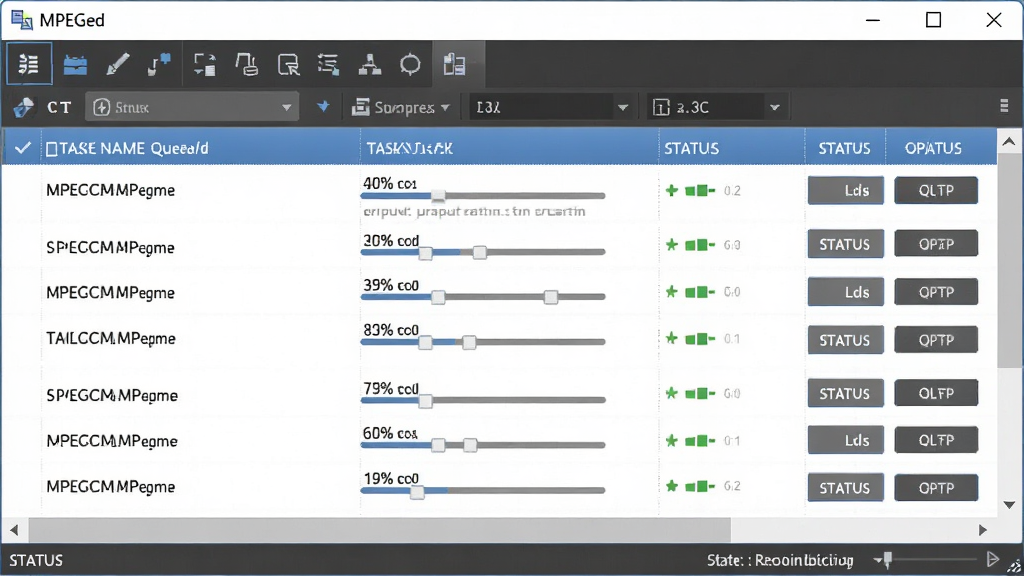Click the green star in the 30% row

click(x=671, y=245)
